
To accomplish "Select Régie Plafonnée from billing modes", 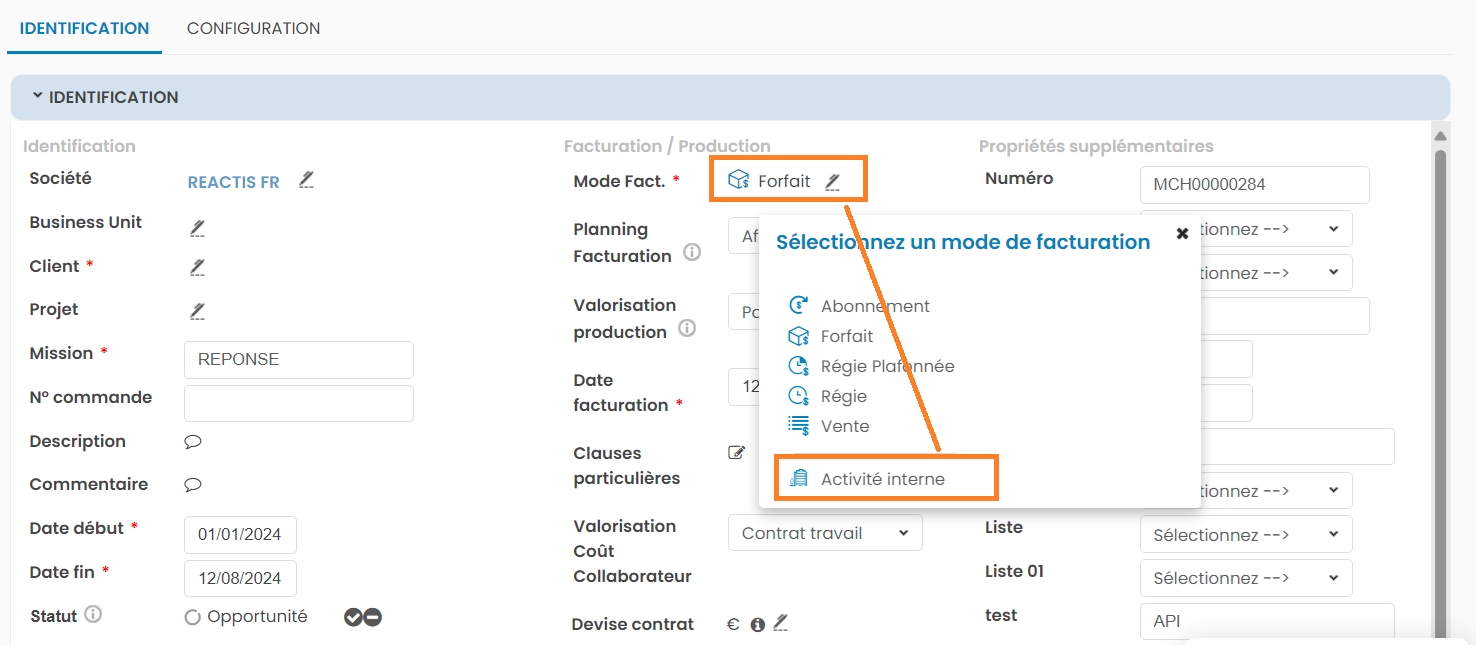I will tap(887, 366).
